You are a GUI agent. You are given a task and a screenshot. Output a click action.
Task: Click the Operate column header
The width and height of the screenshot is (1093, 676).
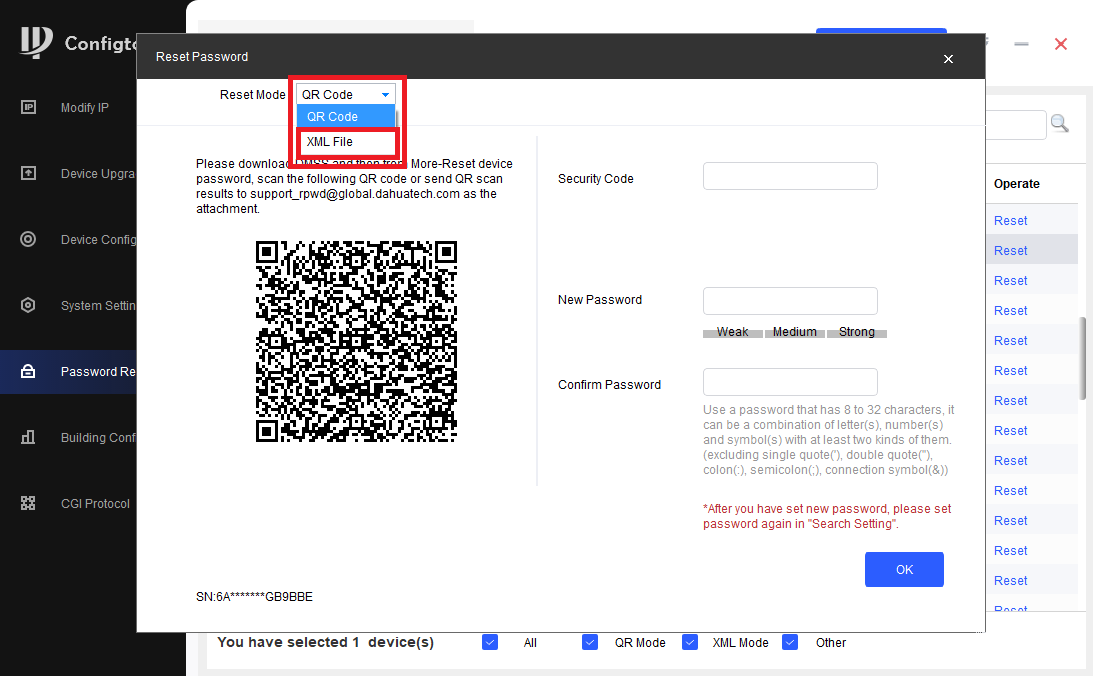[x=1016, y=184]
